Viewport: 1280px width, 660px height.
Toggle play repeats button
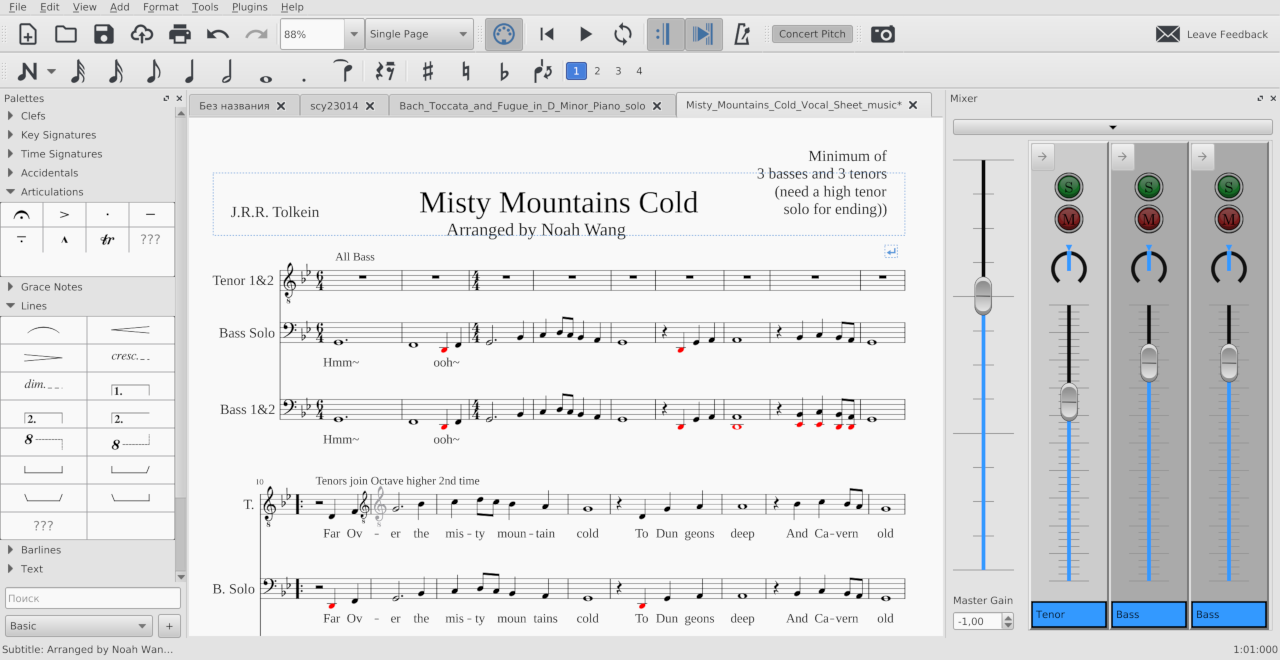665,34
